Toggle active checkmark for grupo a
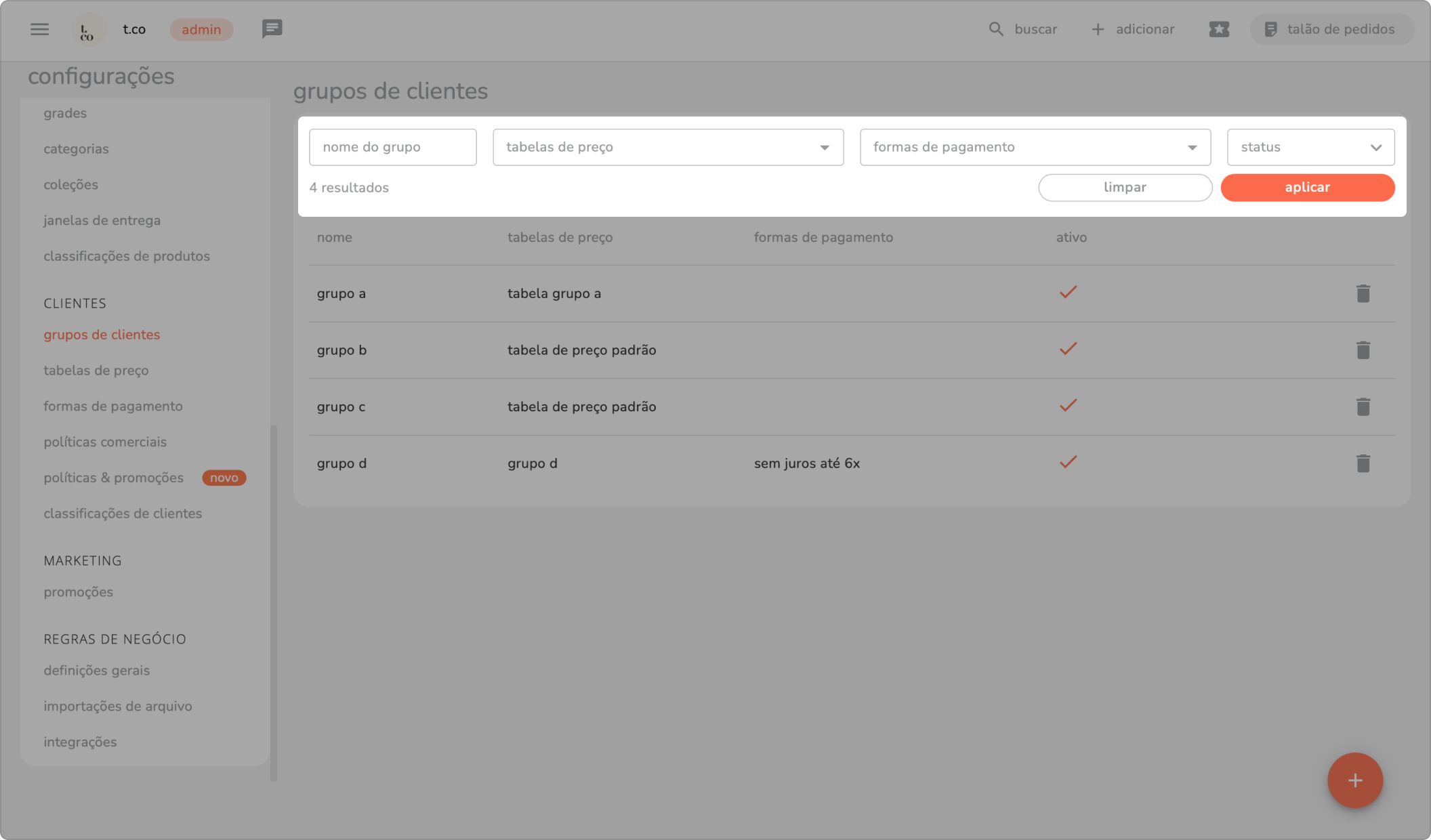Screen dimensions: 1431x840 (x=1068, y=293)
